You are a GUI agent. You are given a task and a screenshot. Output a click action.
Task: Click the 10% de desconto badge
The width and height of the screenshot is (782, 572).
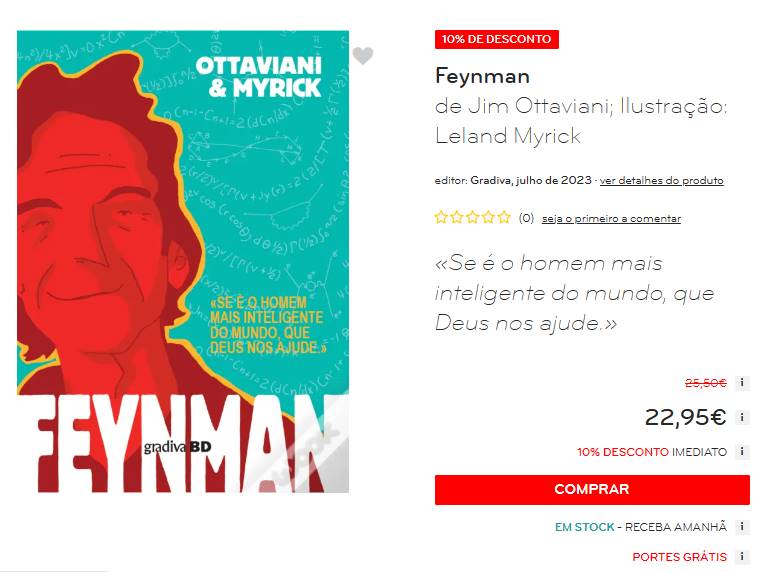click(497, 39)
